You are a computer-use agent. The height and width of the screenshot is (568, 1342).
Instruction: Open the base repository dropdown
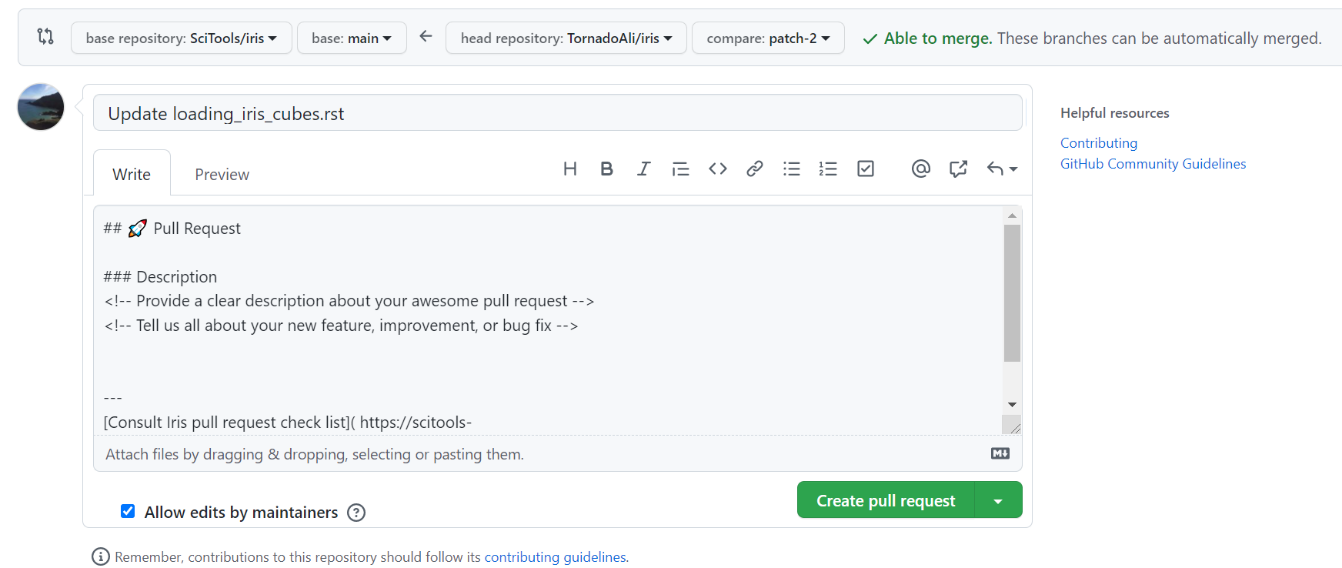click(181, 38)
